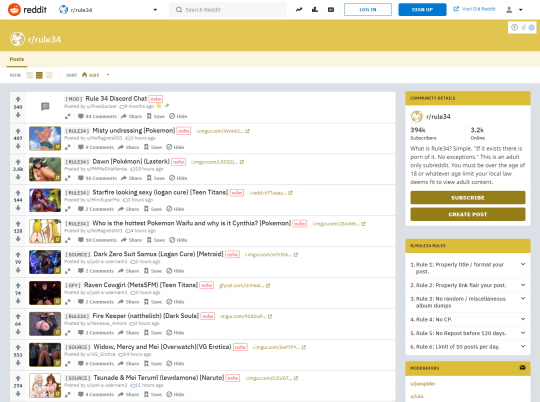The width and height of the screenshot is (540, 402).
Task: Message moderators via envelope icon
Action: (x=522, y=368)
